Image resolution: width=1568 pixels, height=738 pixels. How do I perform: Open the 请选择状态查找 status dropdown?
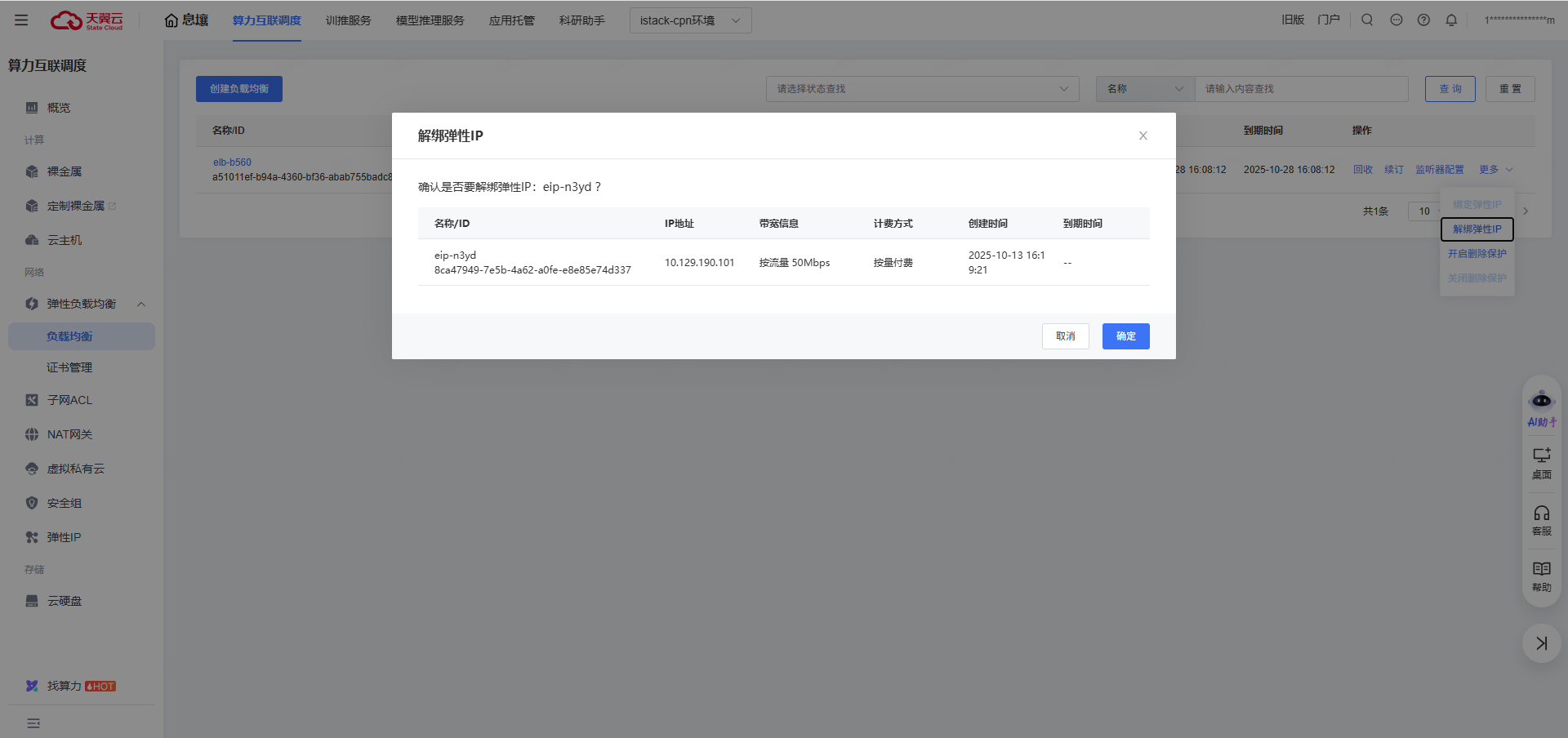click(922, 89)
